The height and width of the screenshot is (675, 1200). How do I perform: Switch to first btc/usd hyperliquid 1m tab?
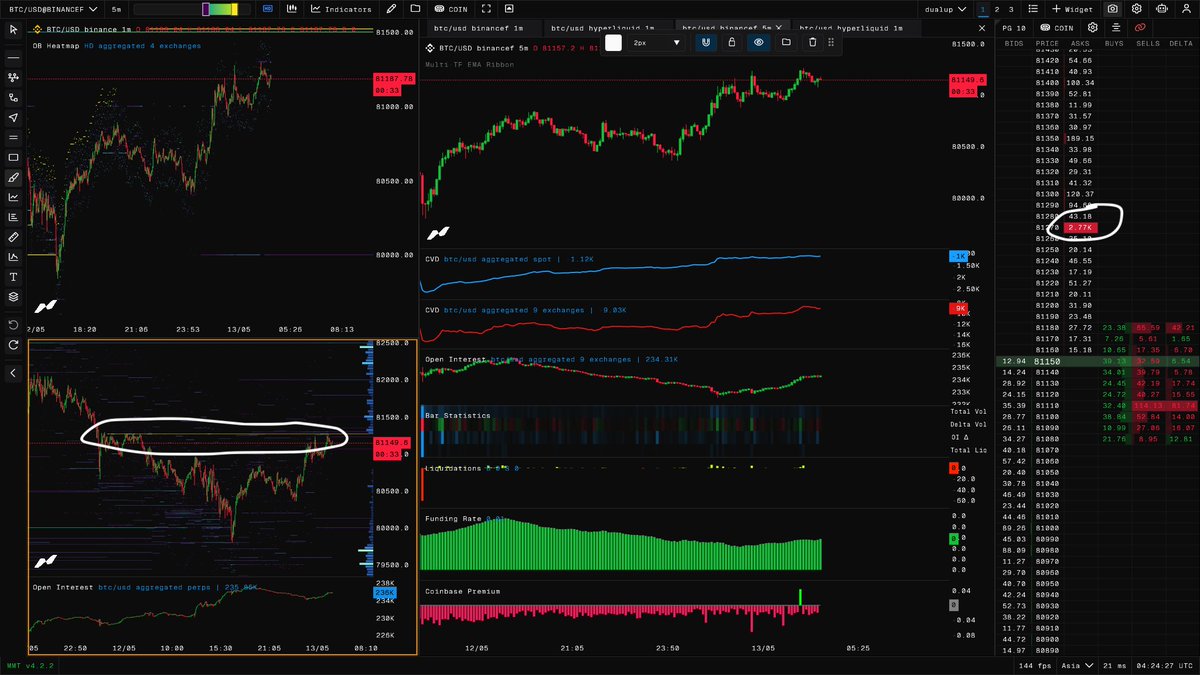(603, 28)
